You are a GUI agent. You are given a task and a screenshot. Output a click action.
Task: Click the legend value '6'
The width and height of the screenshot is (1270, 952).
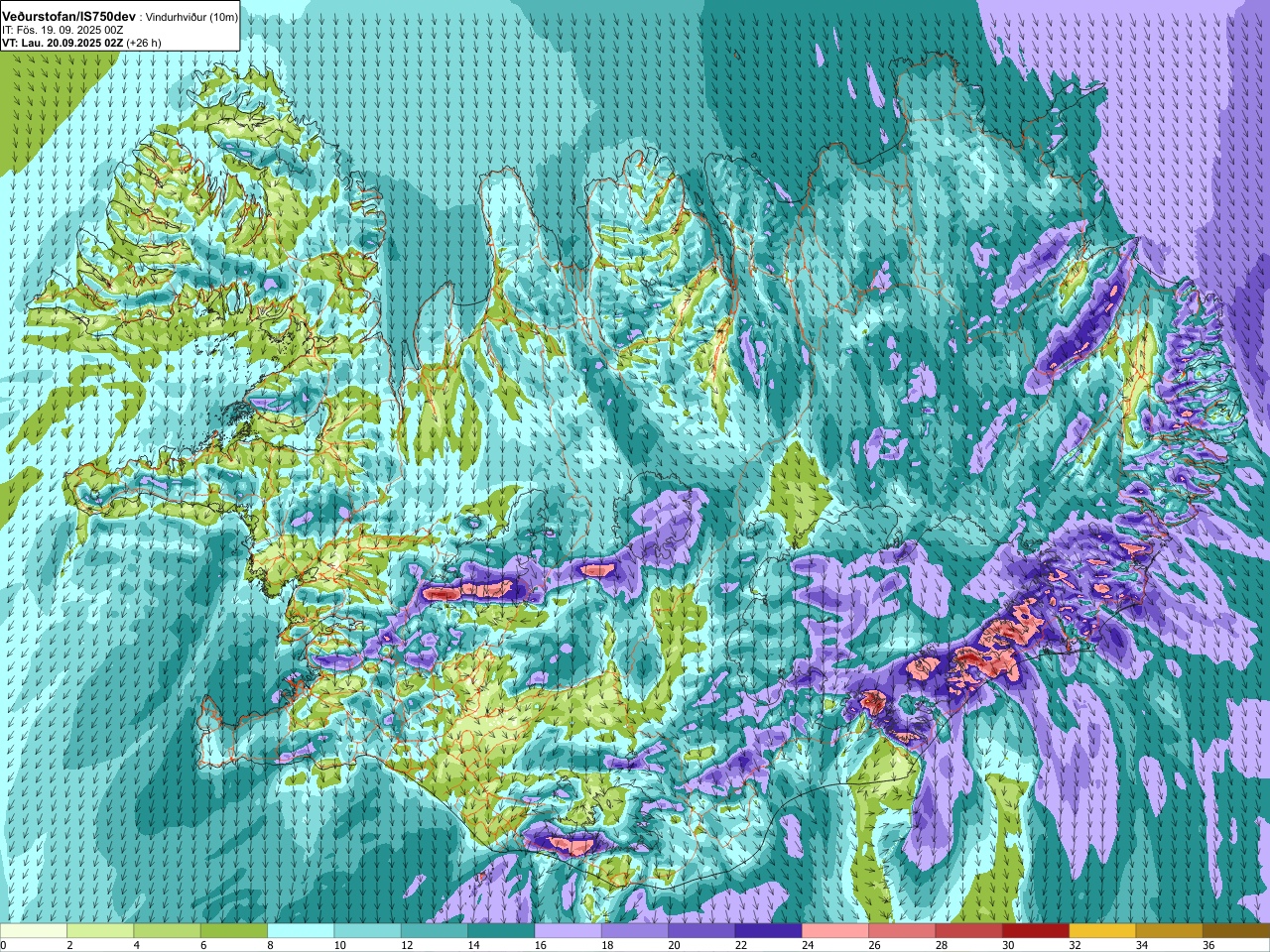pyautogui.click(x=203, y=945)
